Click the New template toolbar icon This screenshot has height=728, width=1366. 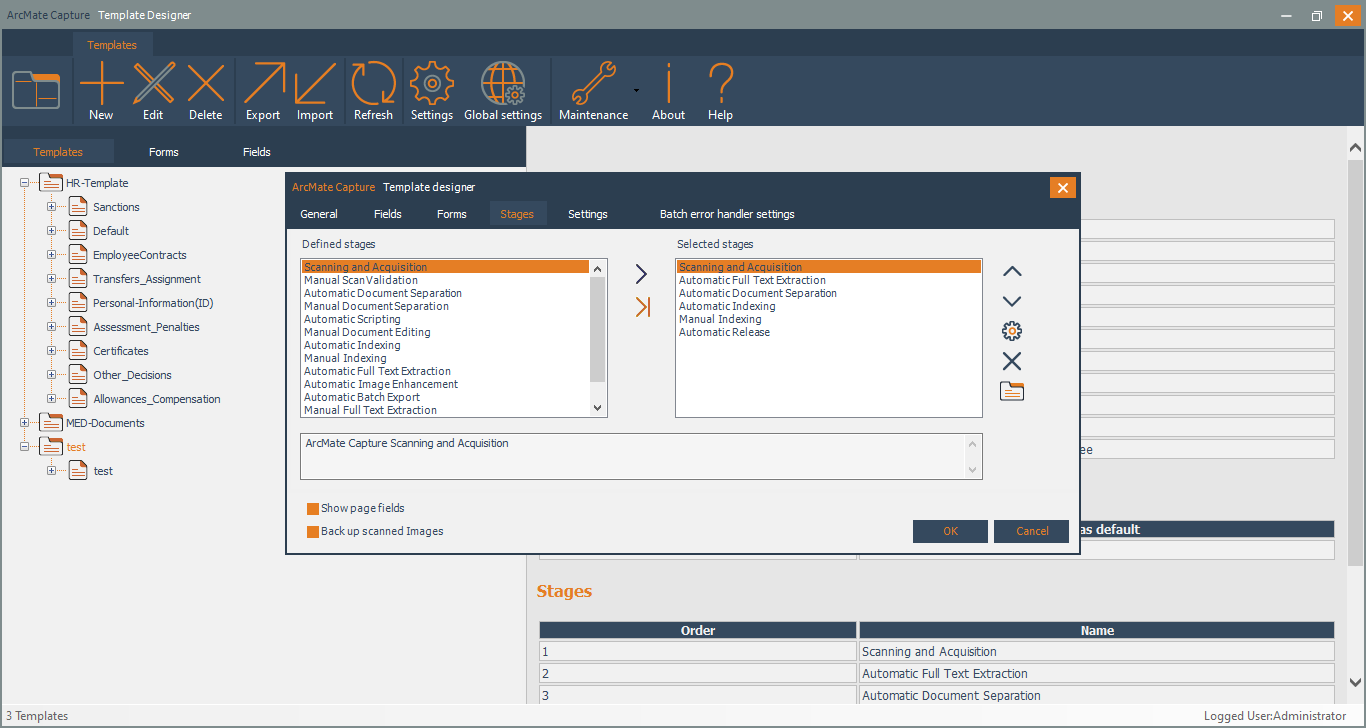[x=101, y=85]
